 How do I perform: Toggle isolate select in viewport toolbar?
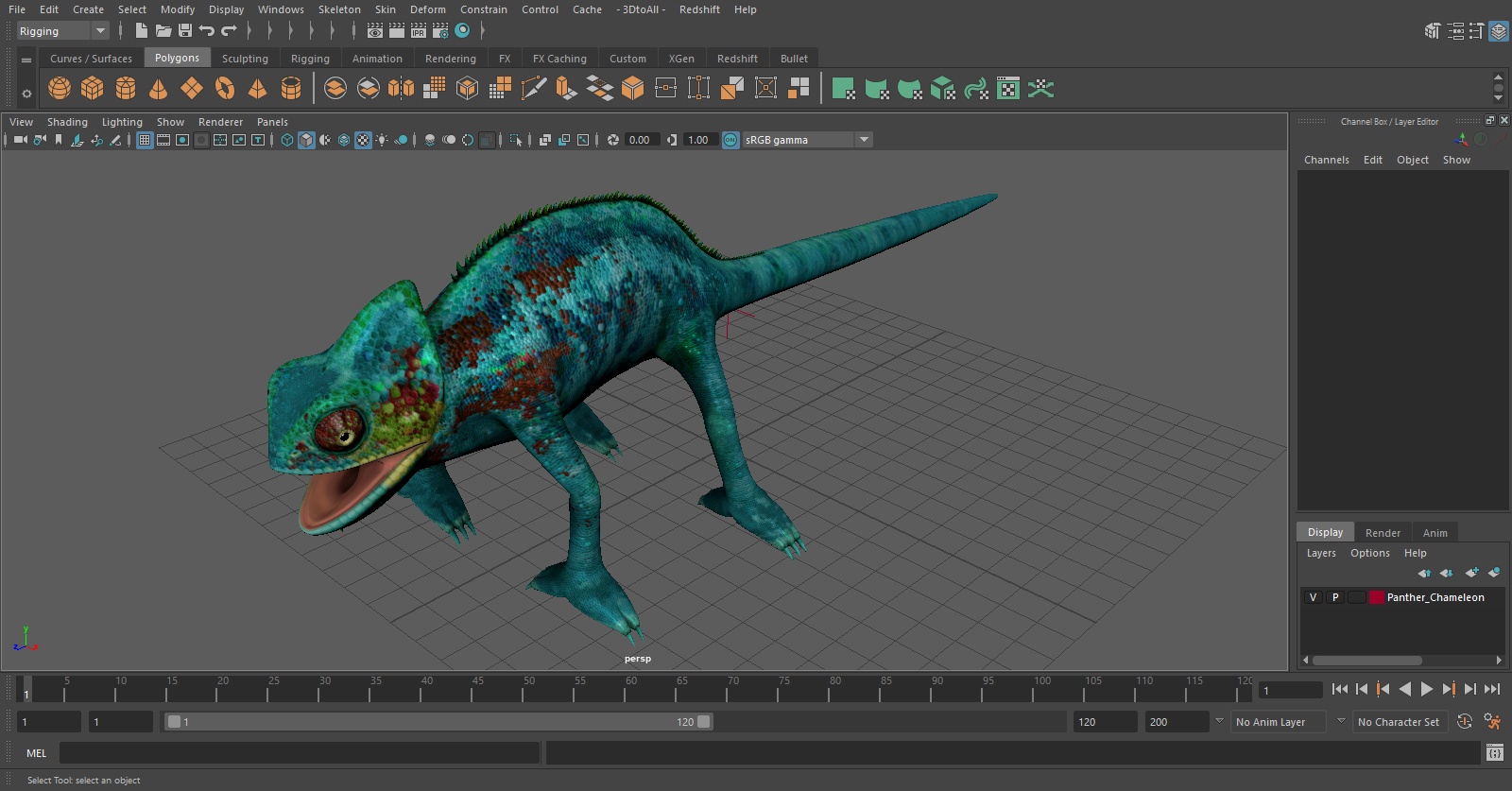[x=516, y=140]
